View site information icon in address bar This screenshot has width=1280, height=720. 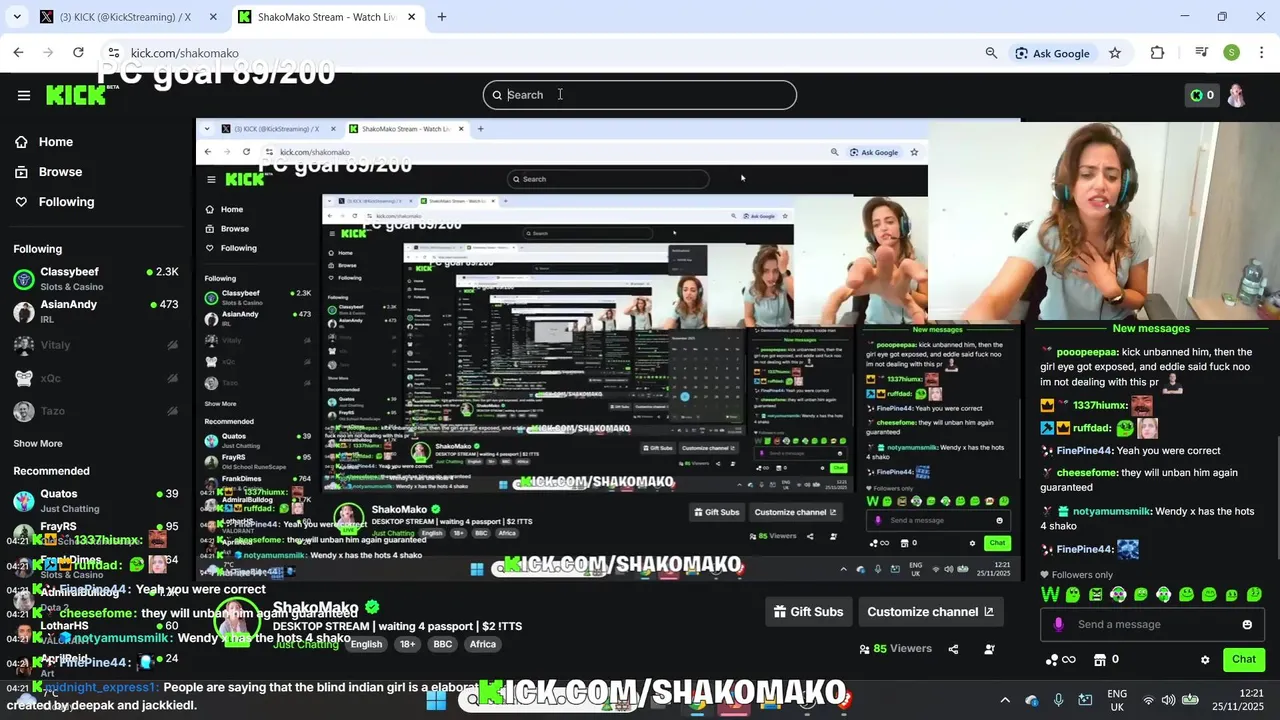113,53
